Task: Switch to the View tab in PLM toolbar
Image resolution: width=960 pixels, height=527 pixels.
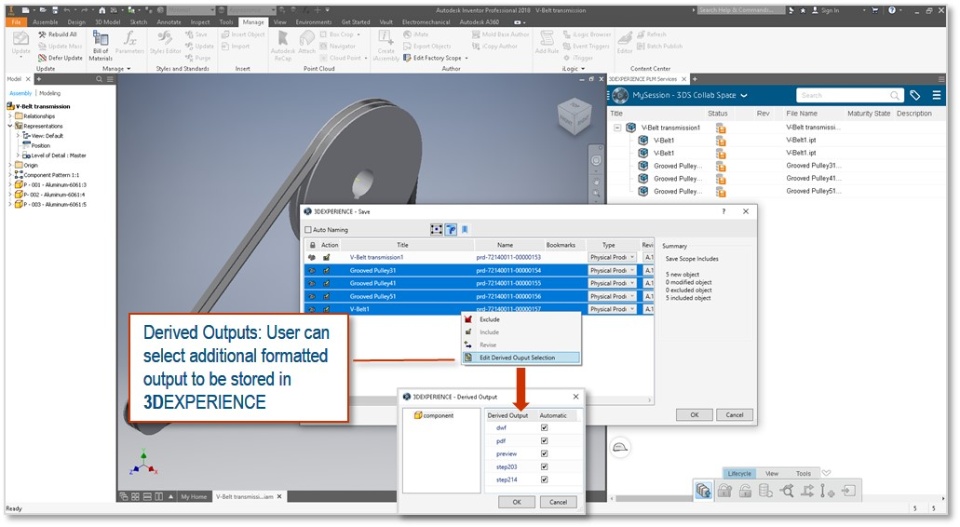Action: (772, 473)
